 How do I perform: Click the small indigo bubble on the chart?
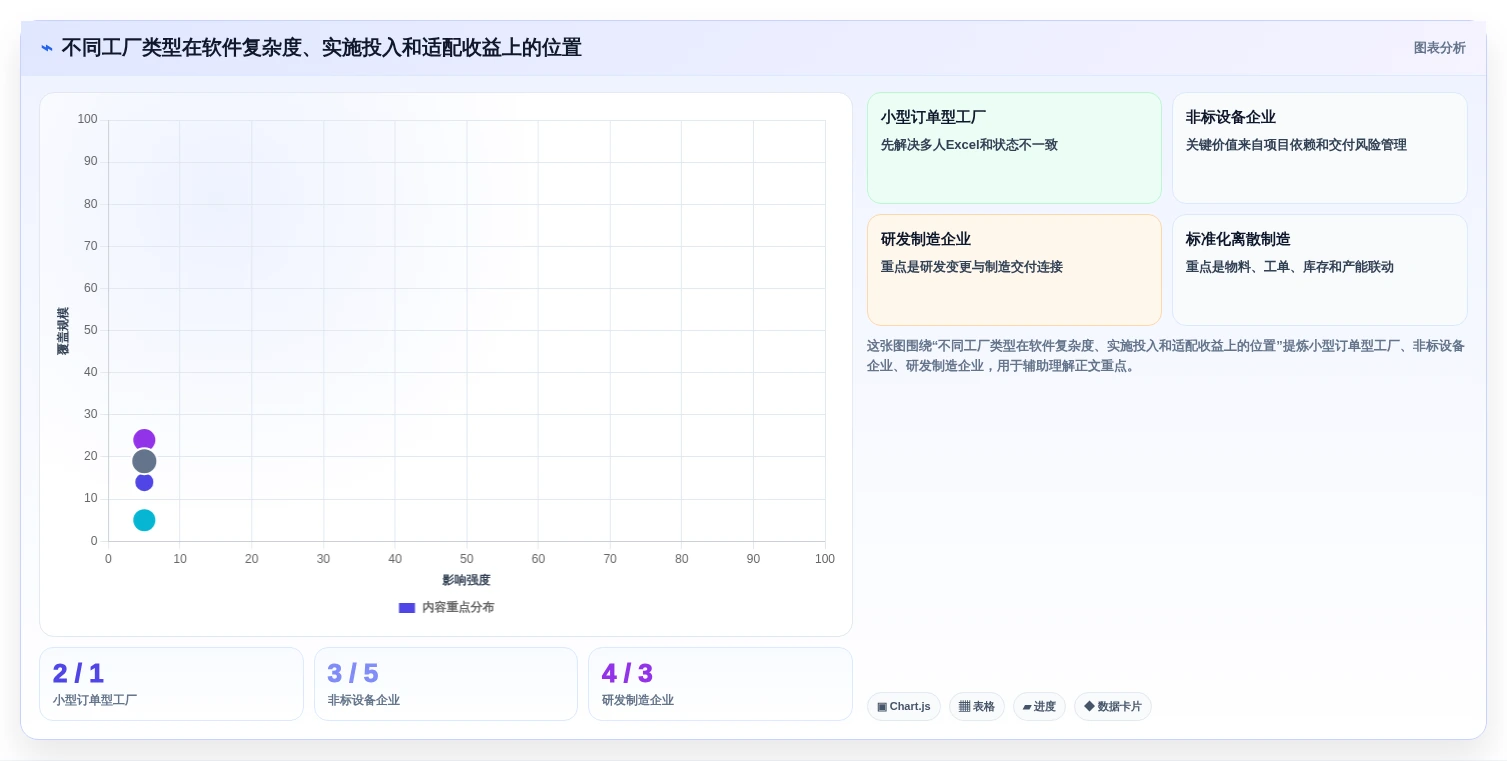tap(144, 482)
